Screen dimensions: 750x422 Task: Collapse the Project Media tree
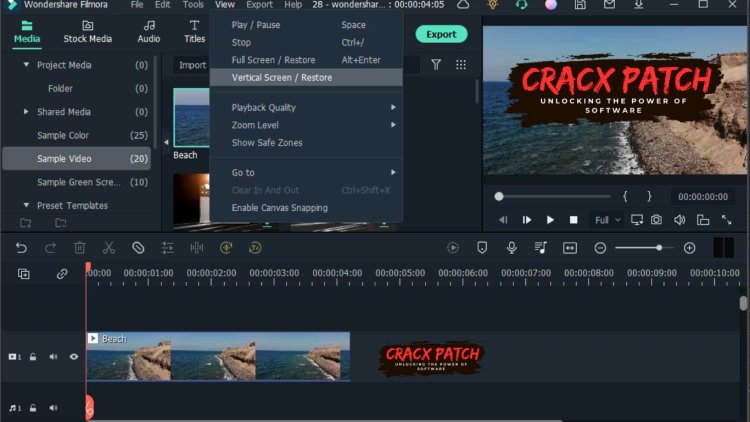(x=26, y=65)
